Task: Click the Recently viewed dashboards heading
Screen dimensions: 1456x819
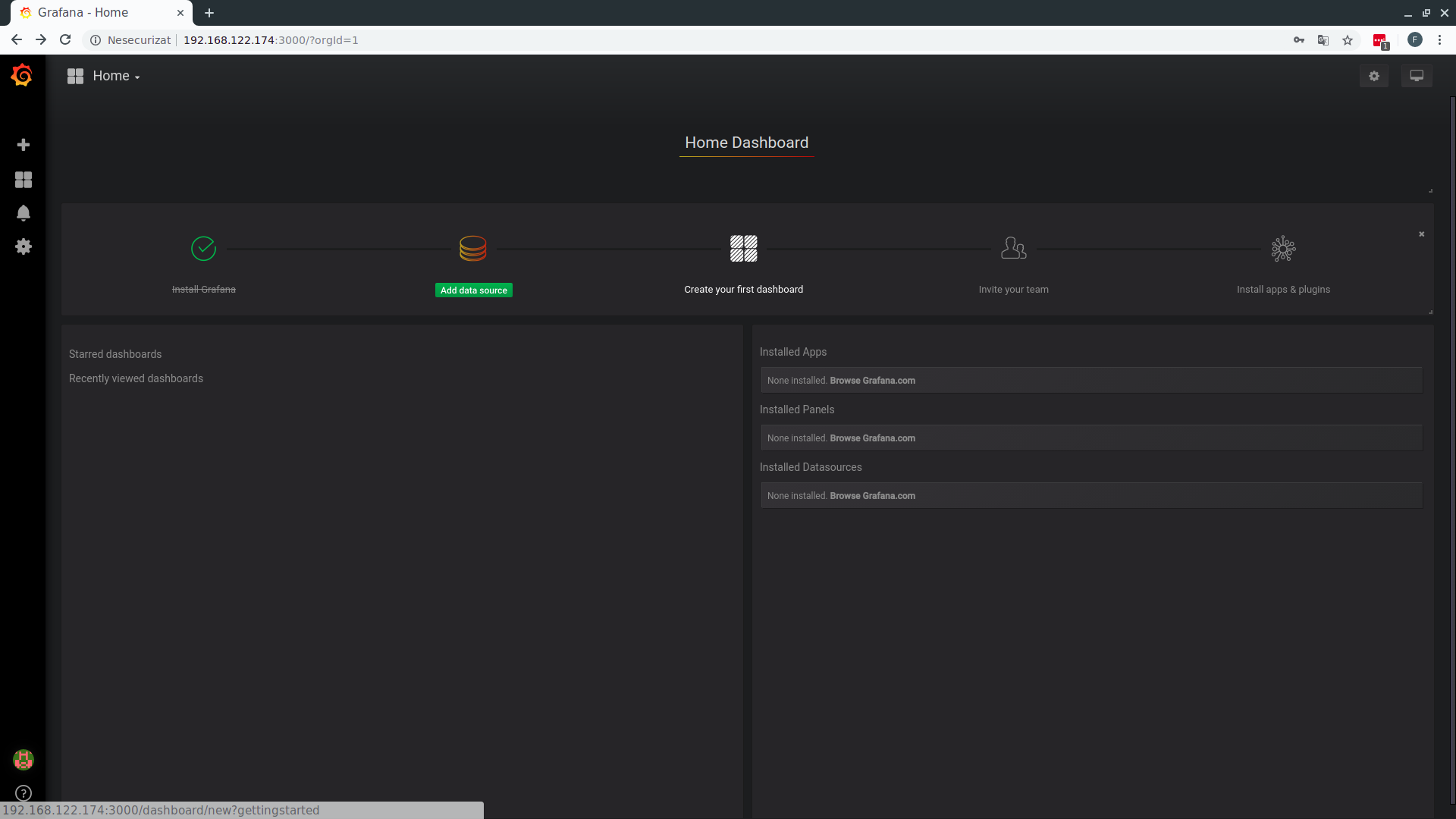Action: (x=136, y=378)
